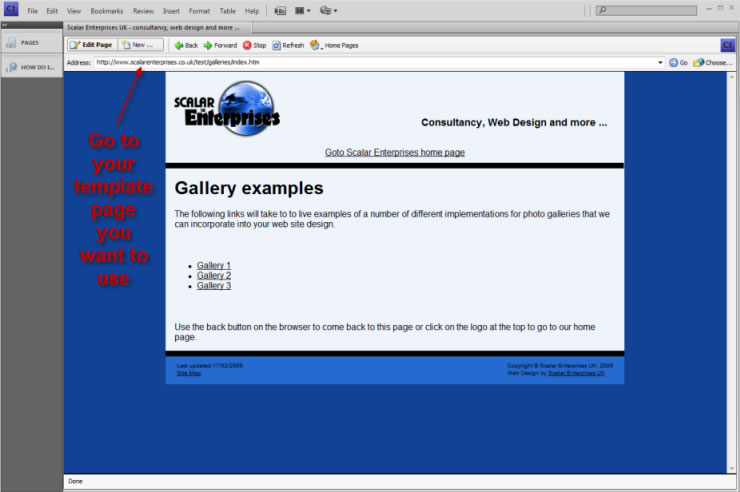Image resolution: width=740 pixels, height=492 pixels.
Task: Open the How Do I panel
Action: [x=32, y=67]
